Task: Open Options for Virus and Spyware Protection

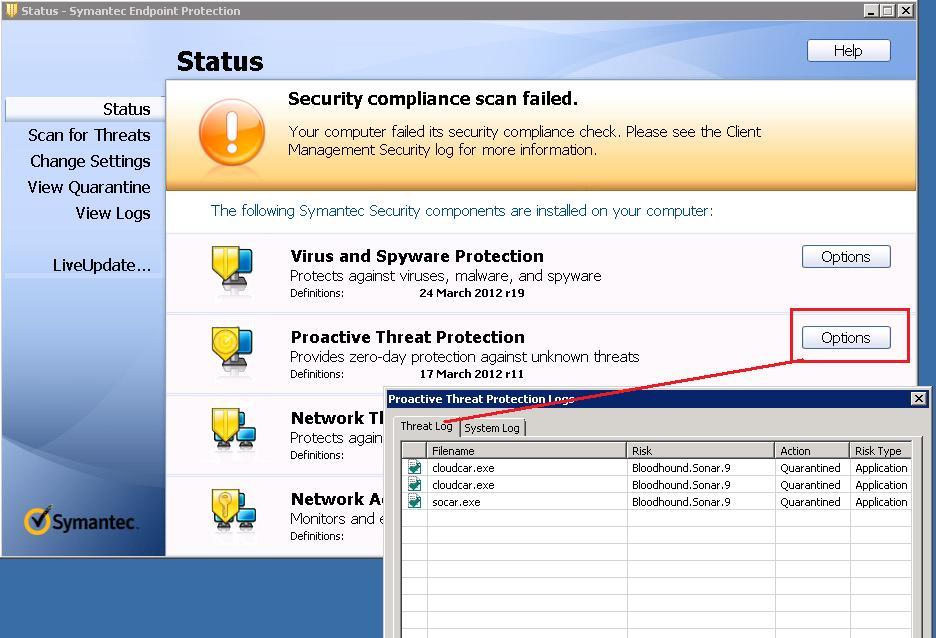Action: click(x=846, y=257)
